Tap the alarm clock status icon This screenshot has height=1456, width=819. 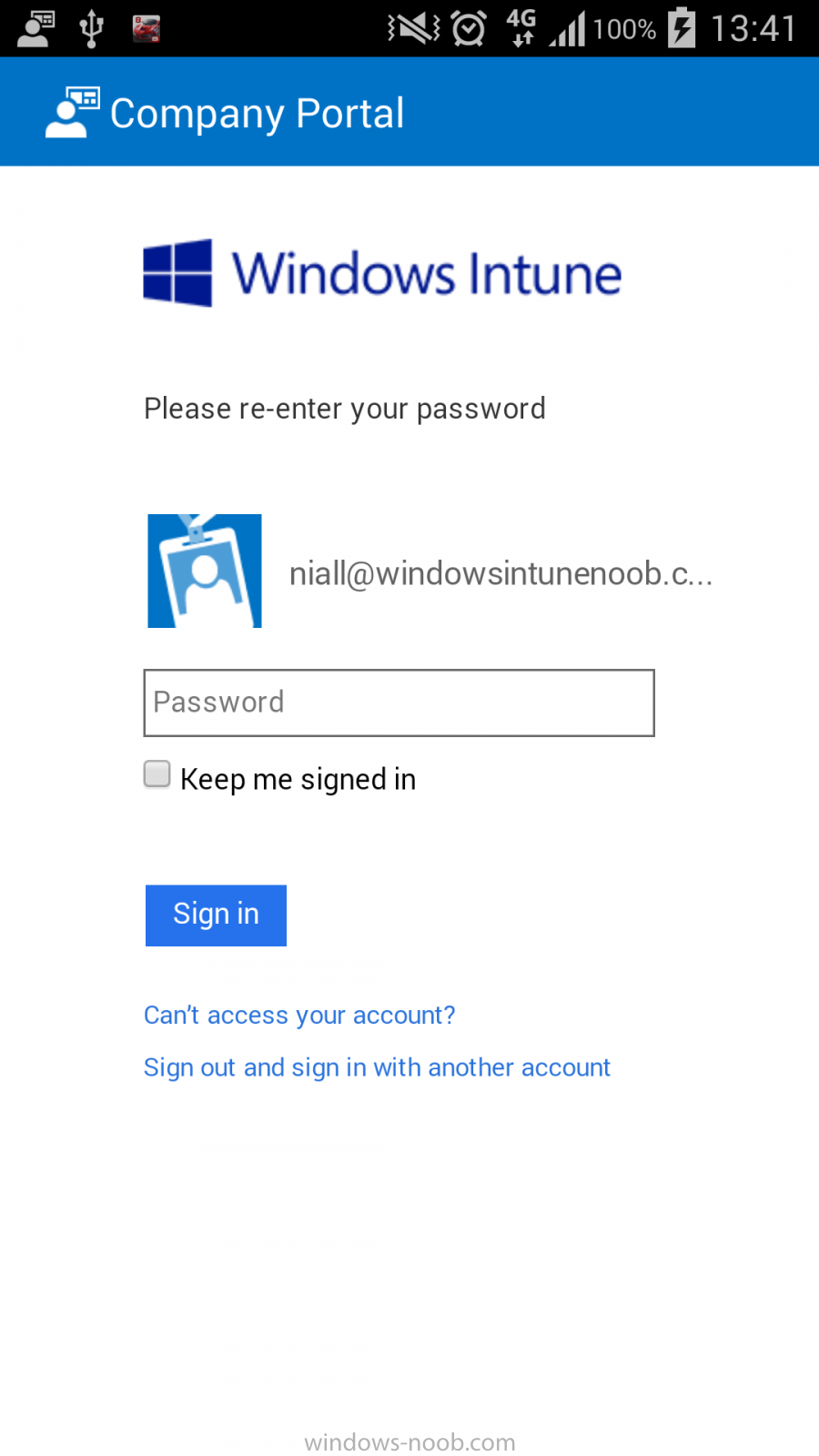(469, 28)
